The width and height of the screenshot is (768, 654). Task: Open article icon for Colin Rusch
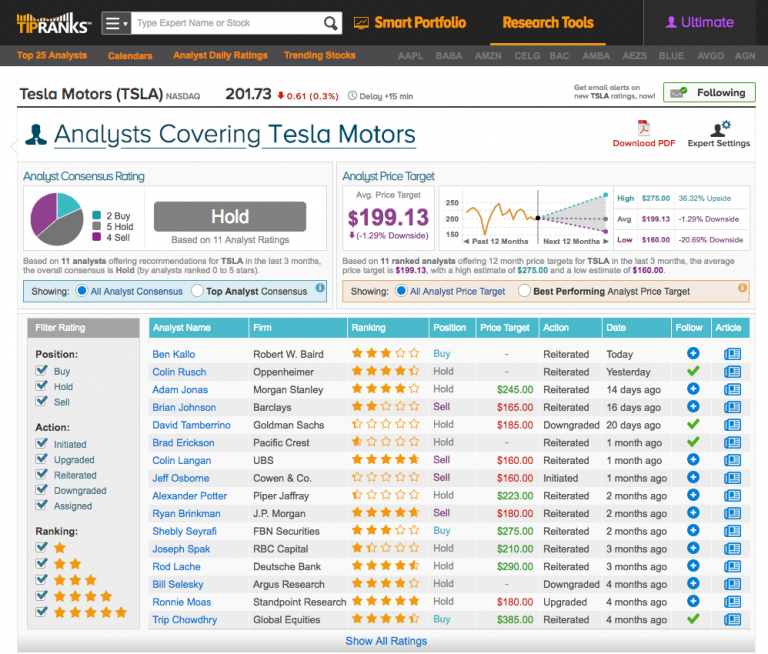[x=732, y=372]
